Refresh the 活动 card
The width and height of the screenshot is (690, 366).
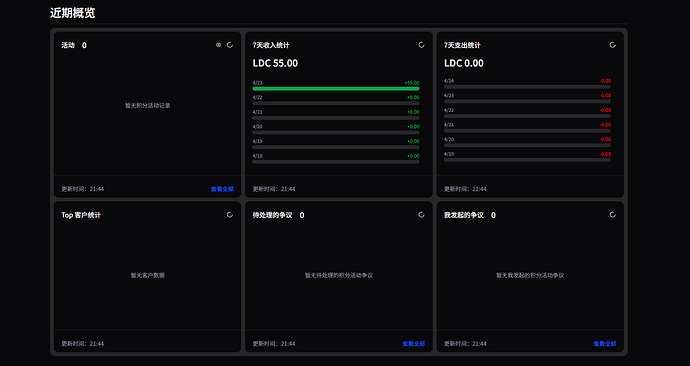point(230,45)
